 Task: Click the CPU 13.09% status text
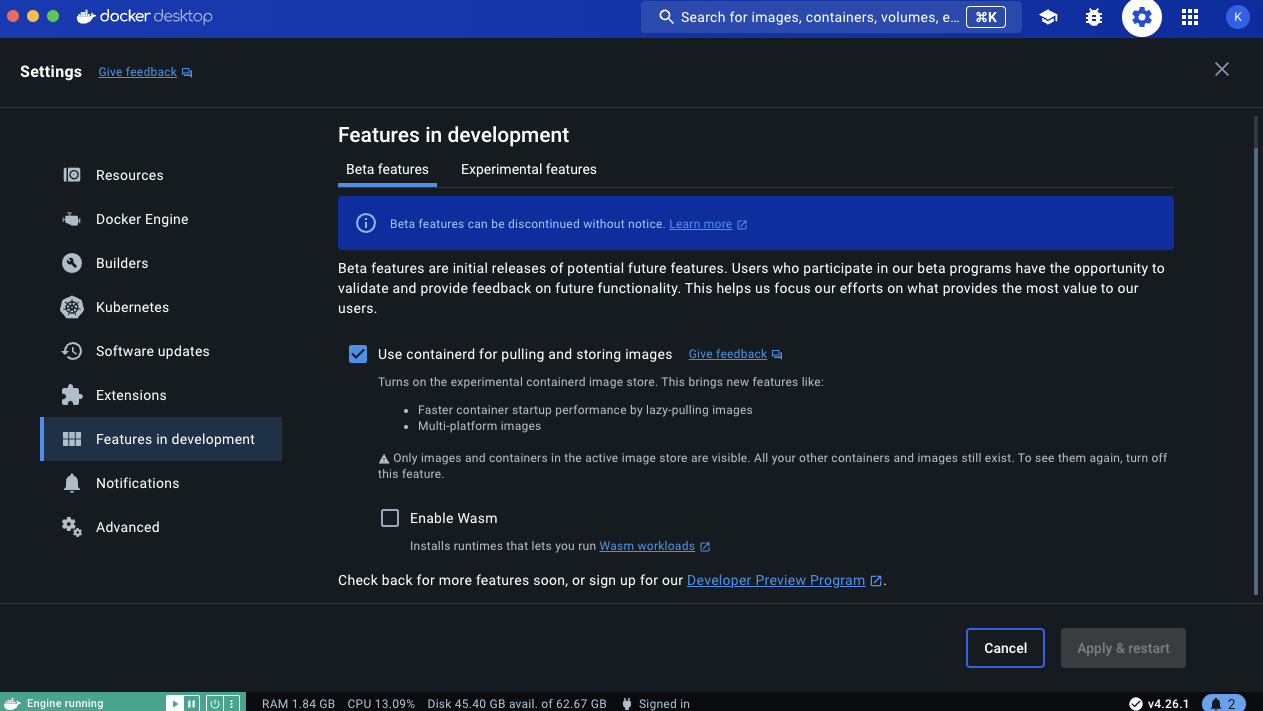[x=381, y=703]
